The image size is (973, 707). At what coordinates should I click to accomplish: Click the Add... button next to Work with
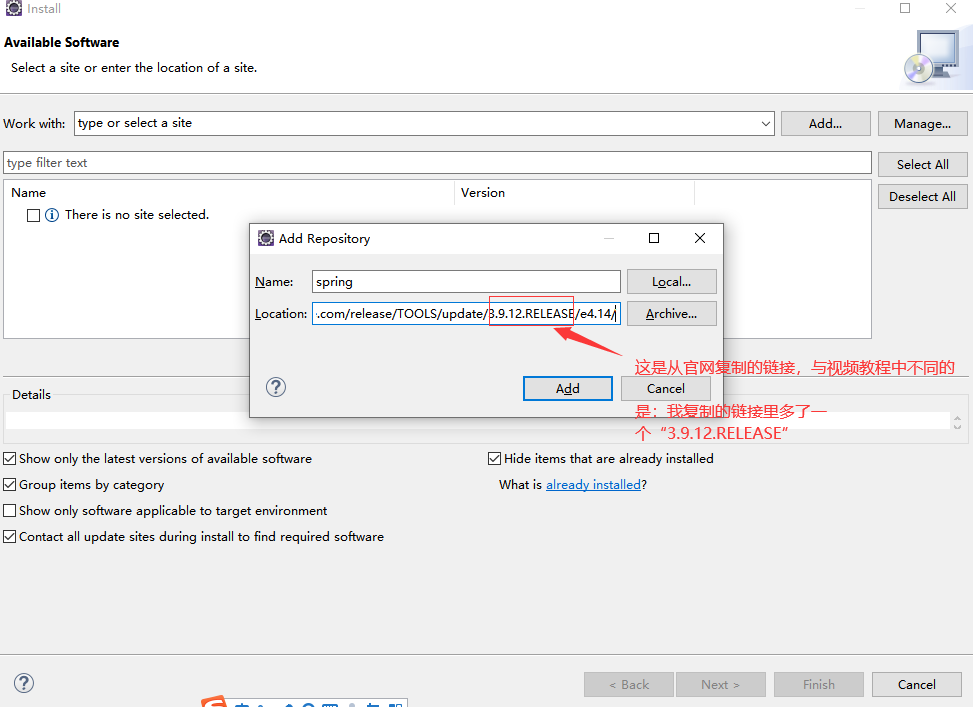[825, 124]
